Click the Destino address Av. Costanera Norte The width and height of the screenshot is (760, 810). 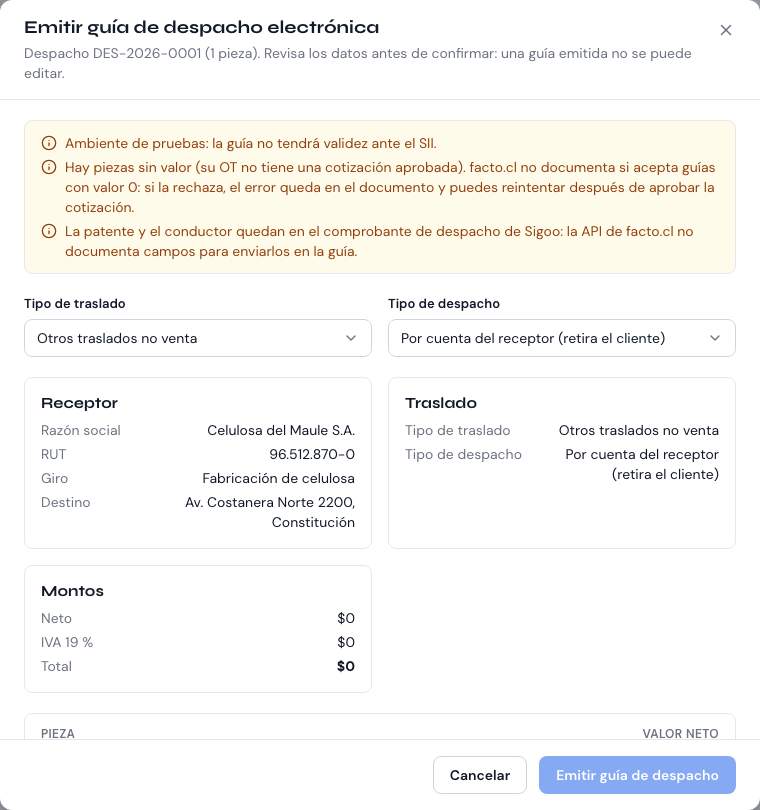[x=270, y=512]
